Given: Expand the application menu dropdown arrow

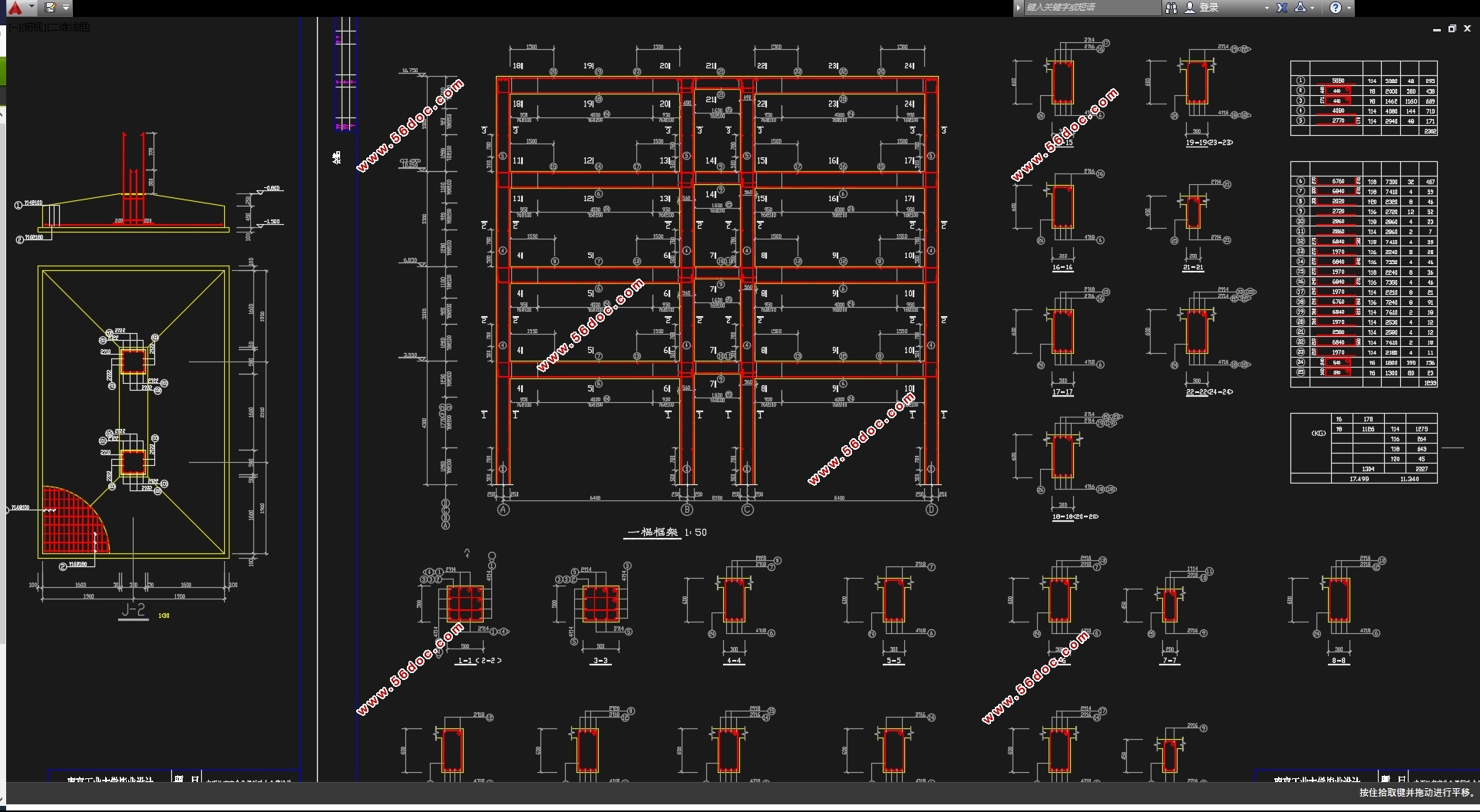Looking at the screenshot, I should [31, 7].
